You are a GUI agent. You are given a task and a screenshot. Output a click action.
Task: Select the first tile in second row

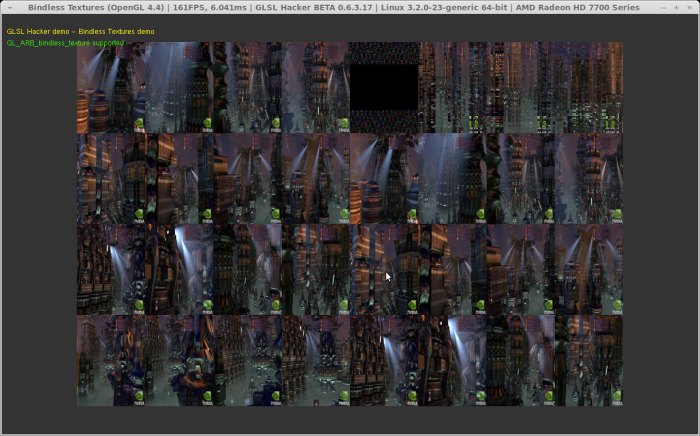tap(111, 179)
